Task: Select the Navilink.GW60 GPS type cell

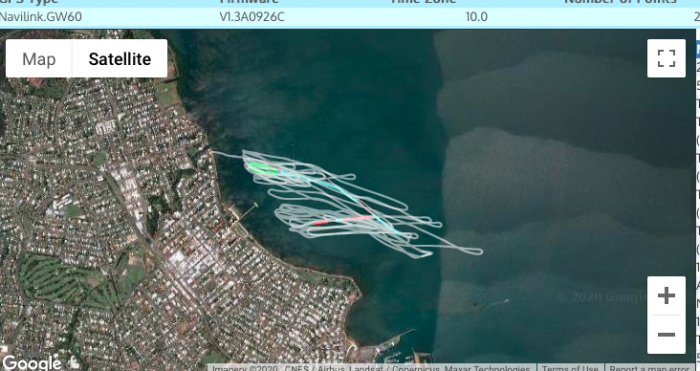Action: [x=41, y=17]
